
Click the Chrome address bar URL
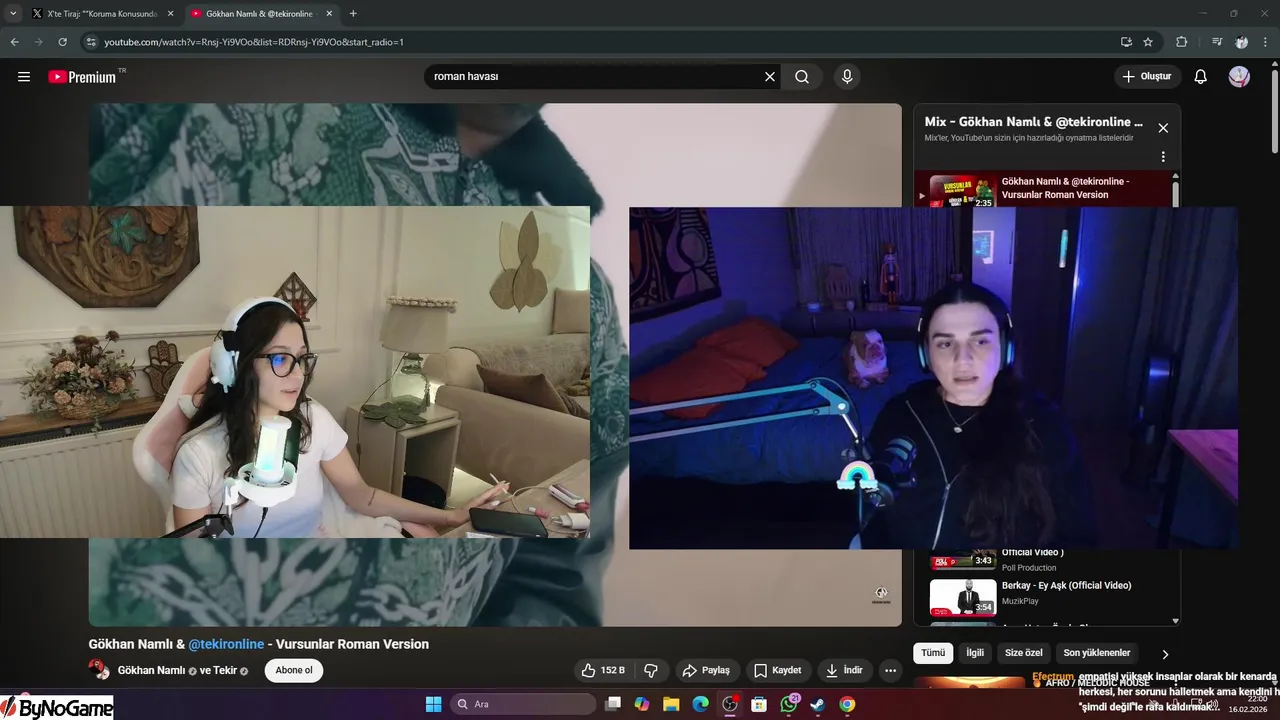[x=254, y=42]
